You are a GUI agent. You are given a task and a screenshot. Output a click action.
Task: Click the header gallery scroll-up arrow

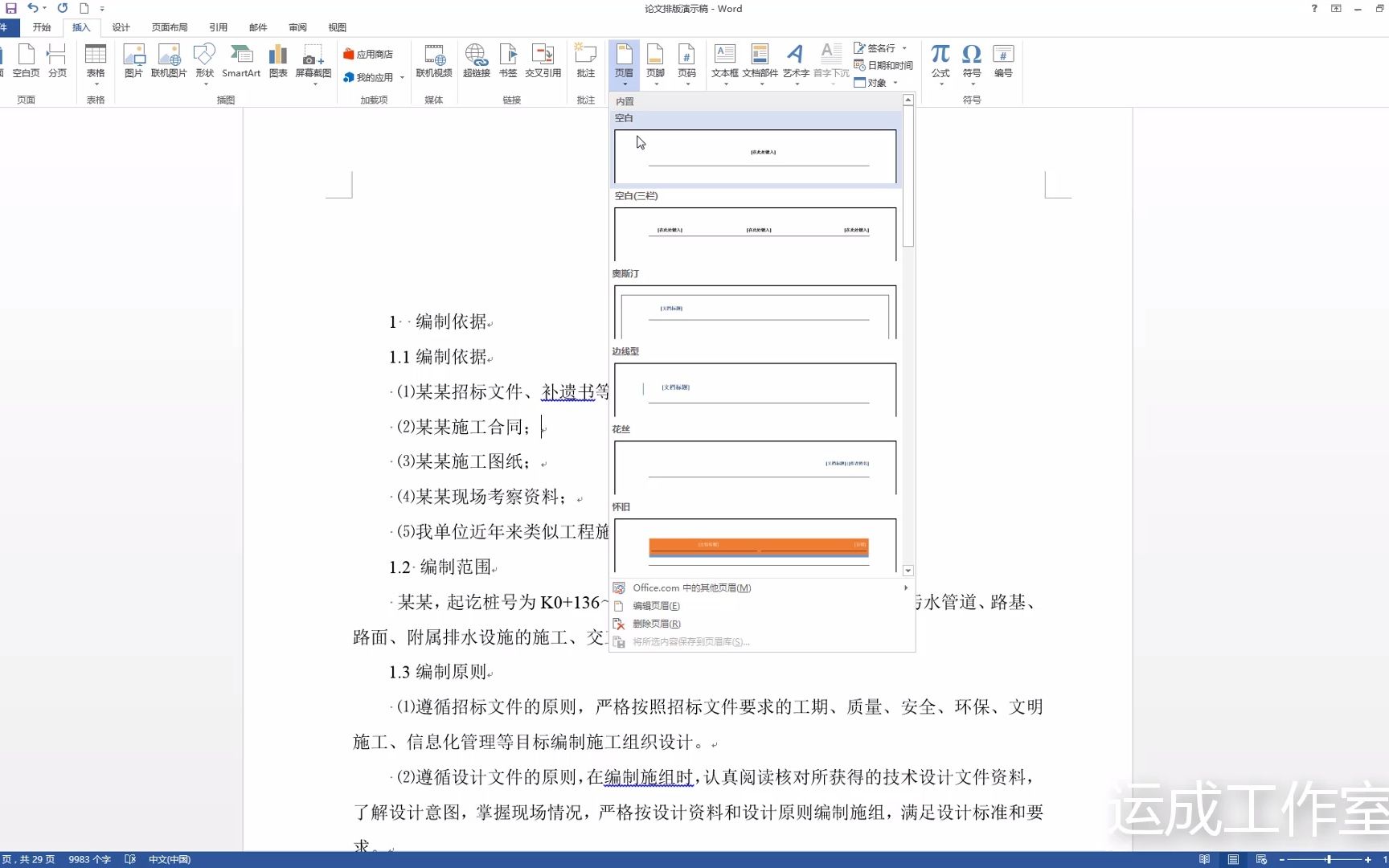(x=908, y=100)
